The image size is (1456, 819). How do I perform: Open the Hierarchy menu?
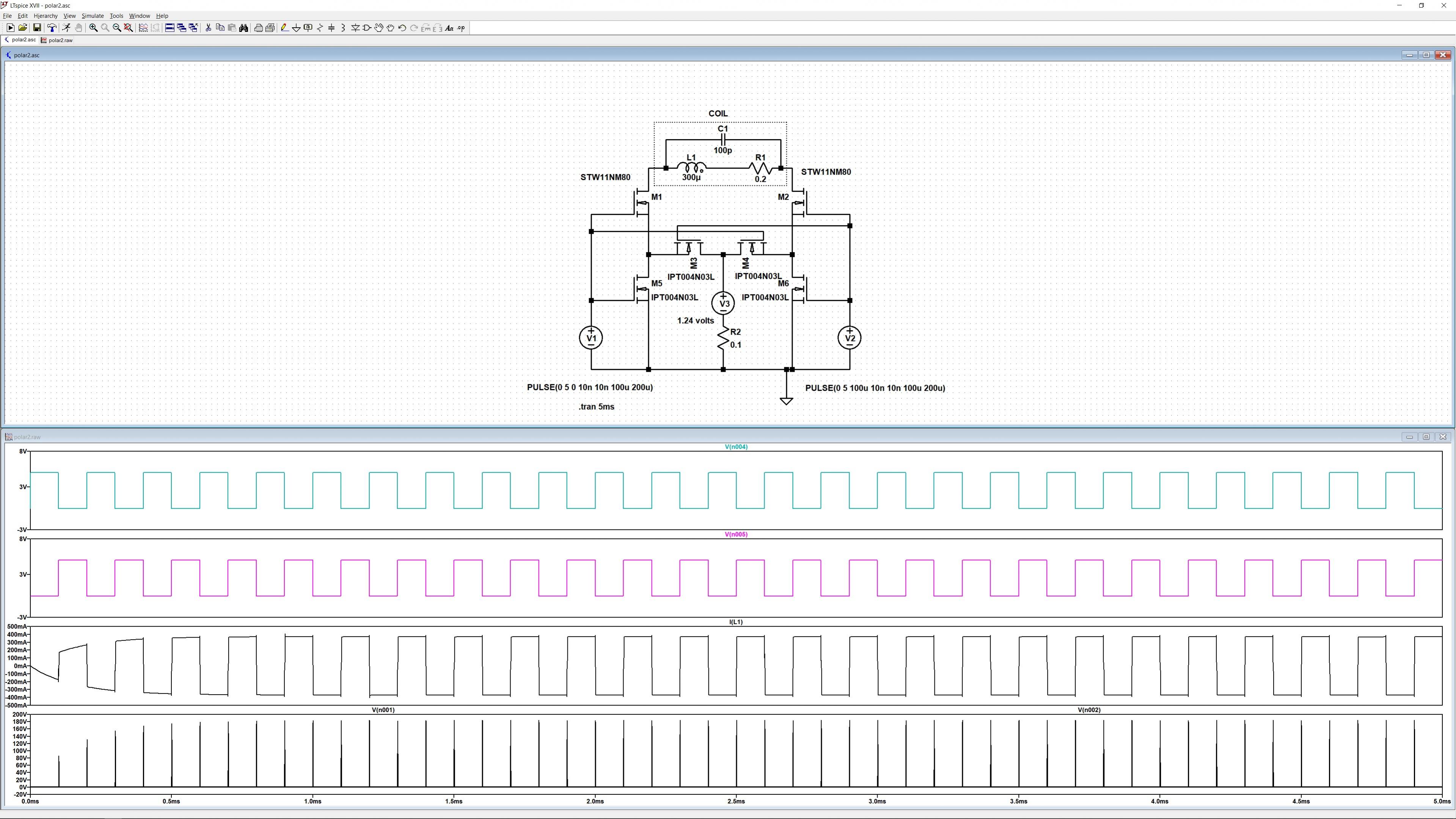pos(45,16)
